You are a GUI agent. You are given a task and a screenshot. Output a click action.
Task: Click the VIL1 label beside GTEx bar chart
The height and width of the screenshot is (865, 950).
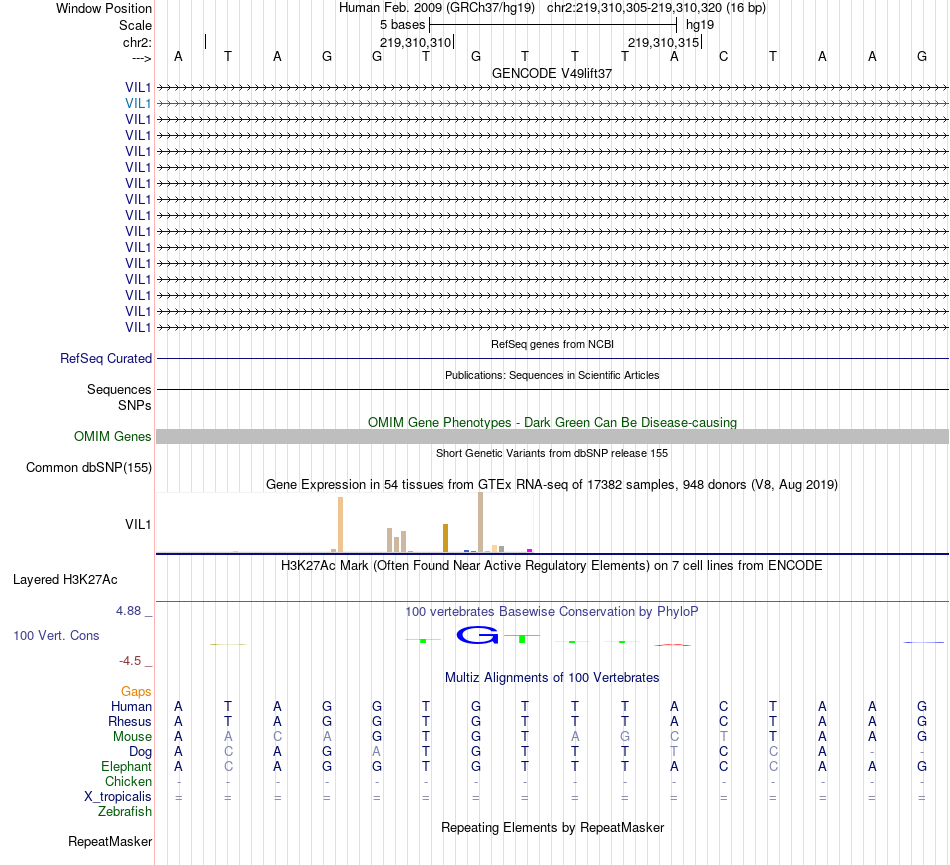click(138, 525)
